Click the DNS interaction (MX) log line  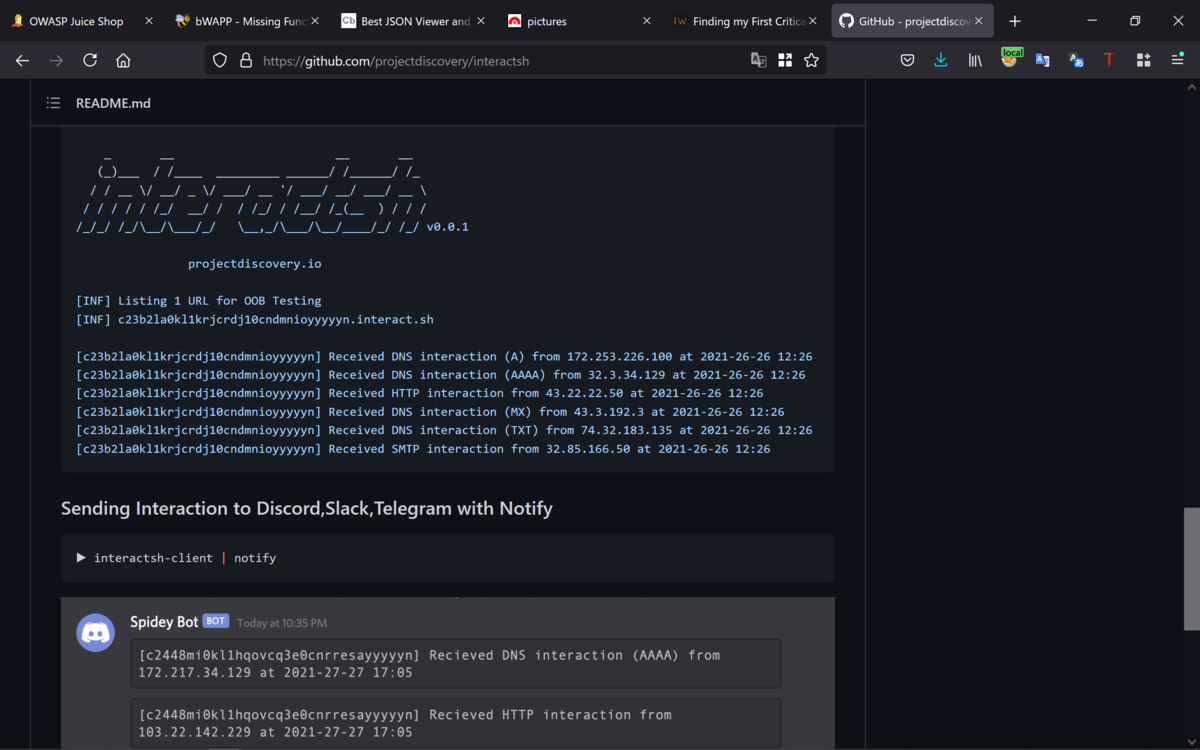pos(430,412)
